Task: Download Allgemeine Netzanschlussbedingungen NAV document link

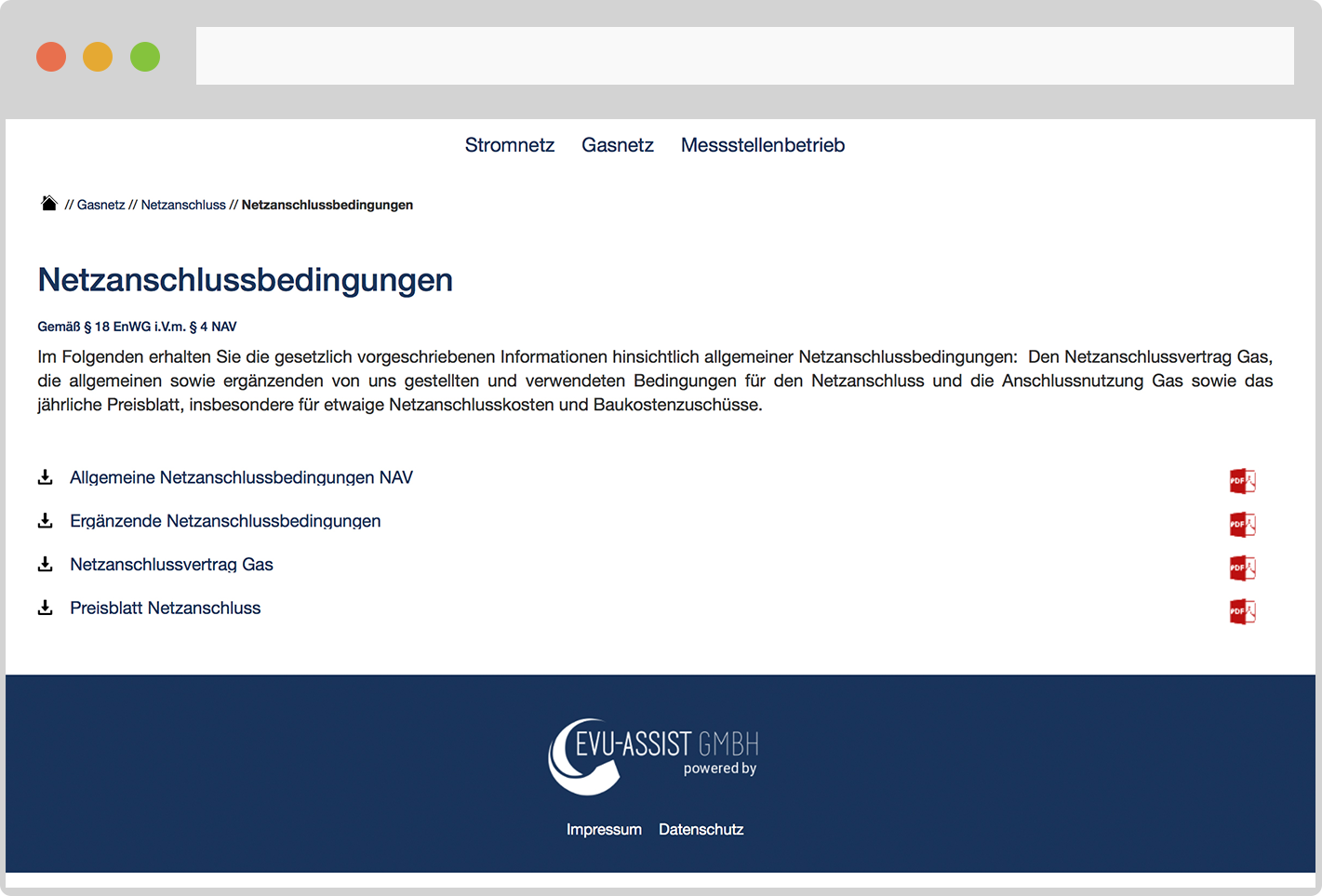Action: [241, 477]
